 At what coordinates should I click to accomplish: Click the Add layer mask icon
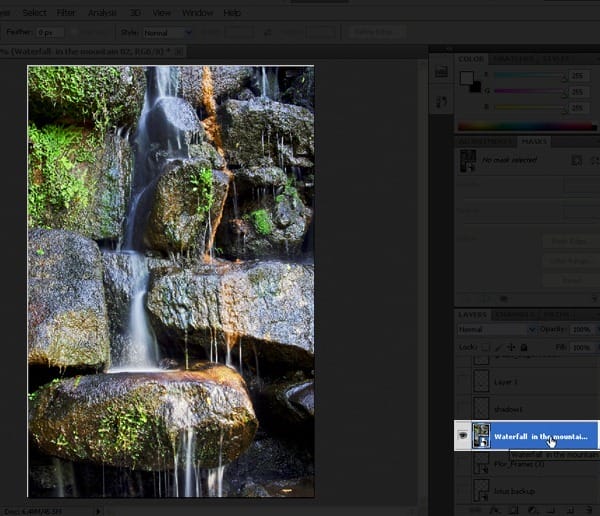tap(513, 510)
